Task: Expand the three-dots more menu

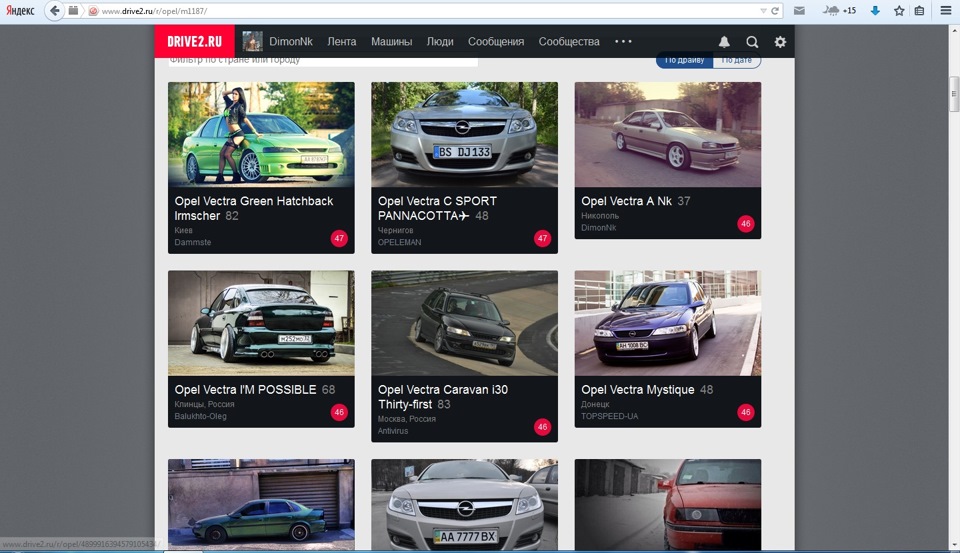Action: point(623,42)
